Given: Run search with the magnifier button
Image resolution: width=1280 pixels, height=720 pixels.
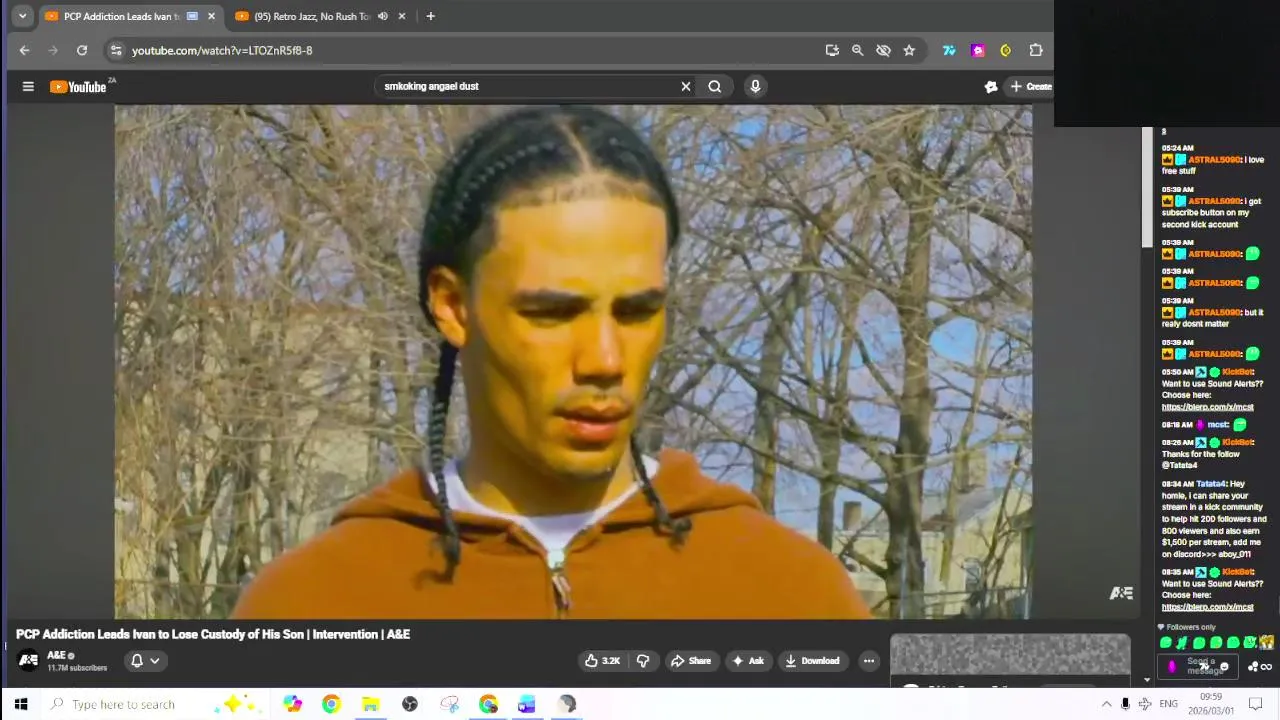Looking at the screenshot, I should click(715, 86).
